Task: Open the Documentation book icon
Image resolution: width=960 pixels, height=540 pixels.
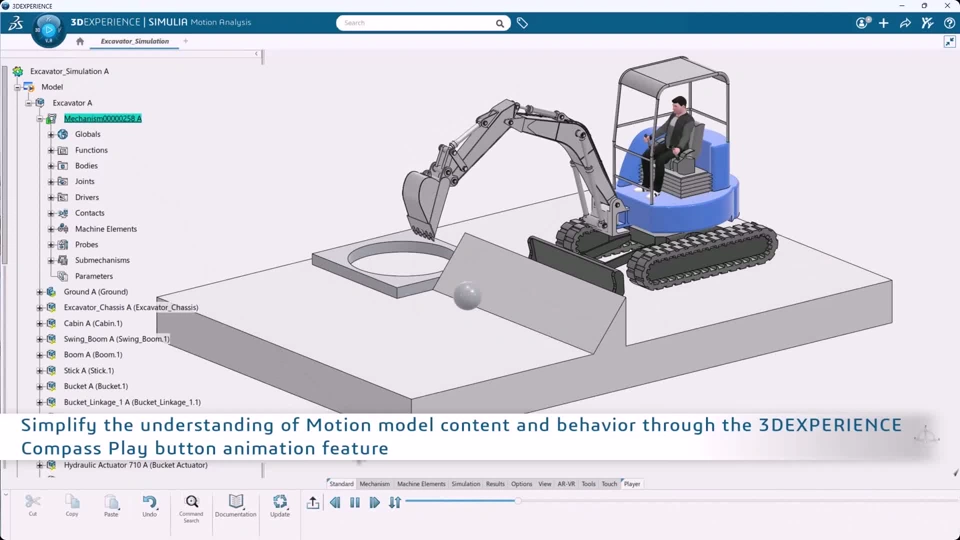Action: point(236,506)
